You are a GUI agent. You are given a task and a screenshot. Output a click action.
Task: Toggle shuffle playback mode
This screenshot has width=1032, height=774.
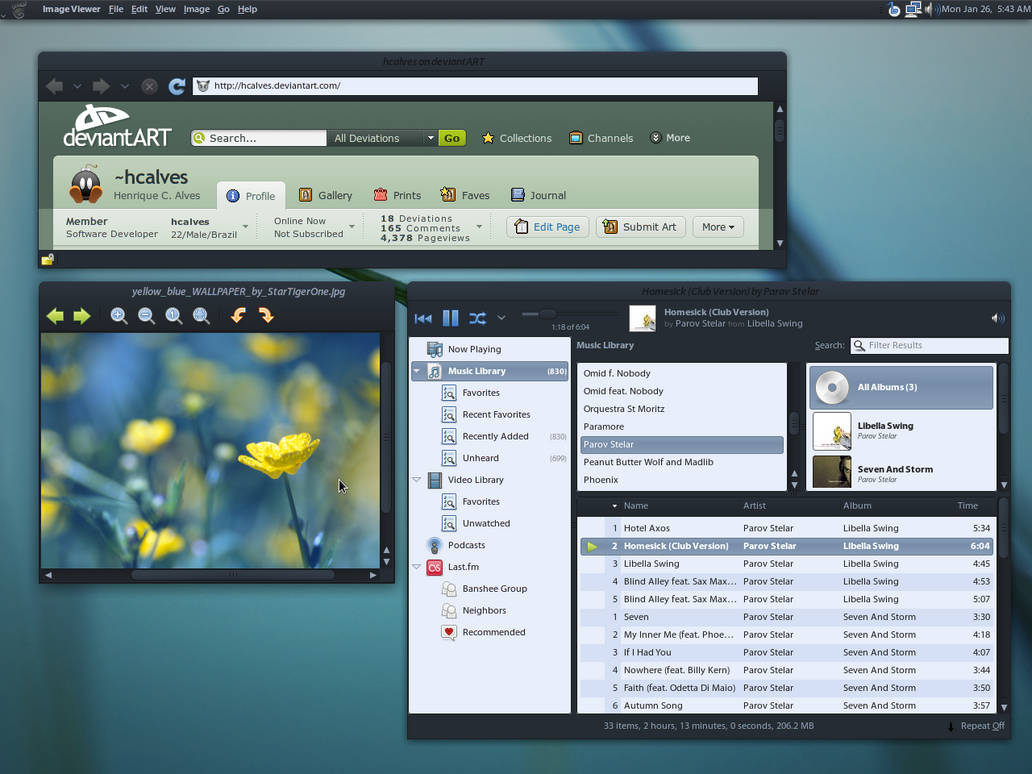click(x=478, y=319)
